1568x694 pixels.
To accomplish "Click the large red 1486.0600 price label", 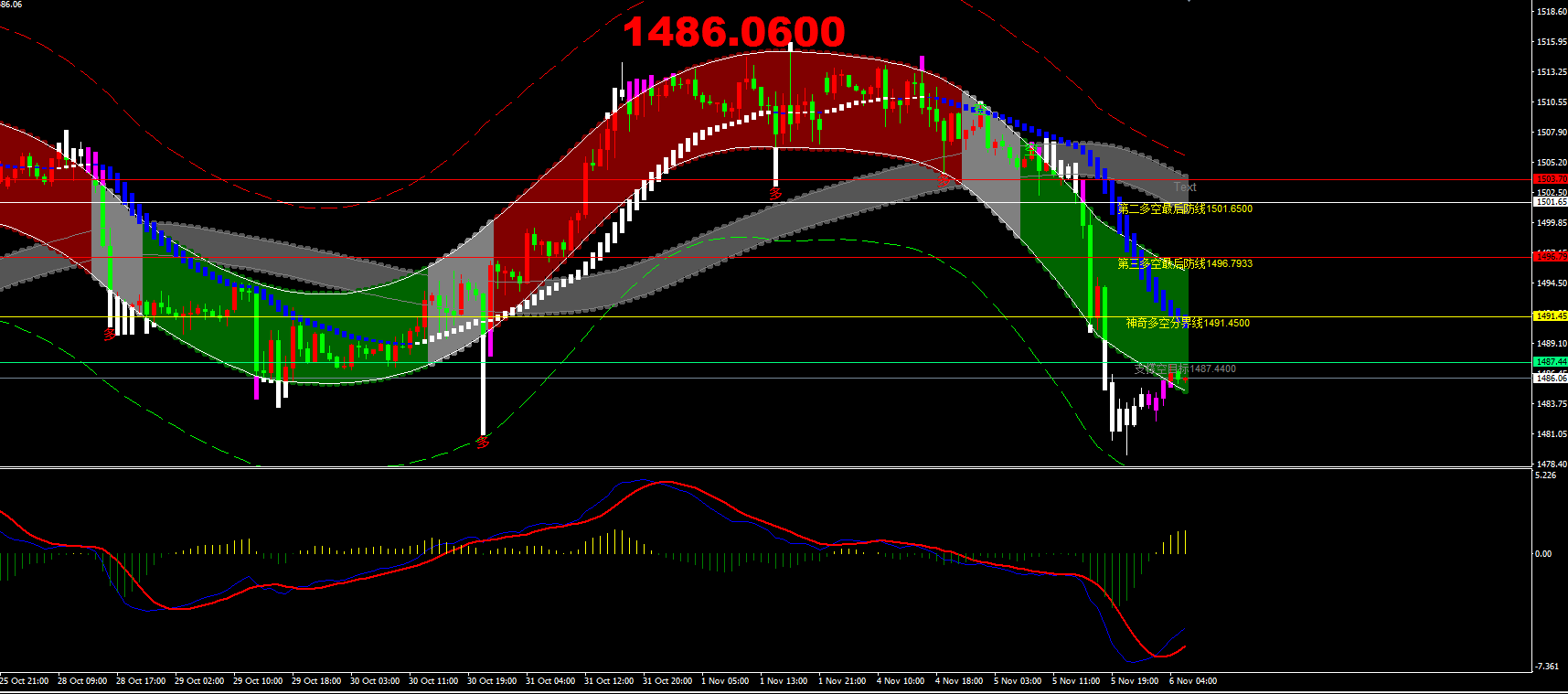I will tap(734, 32).
